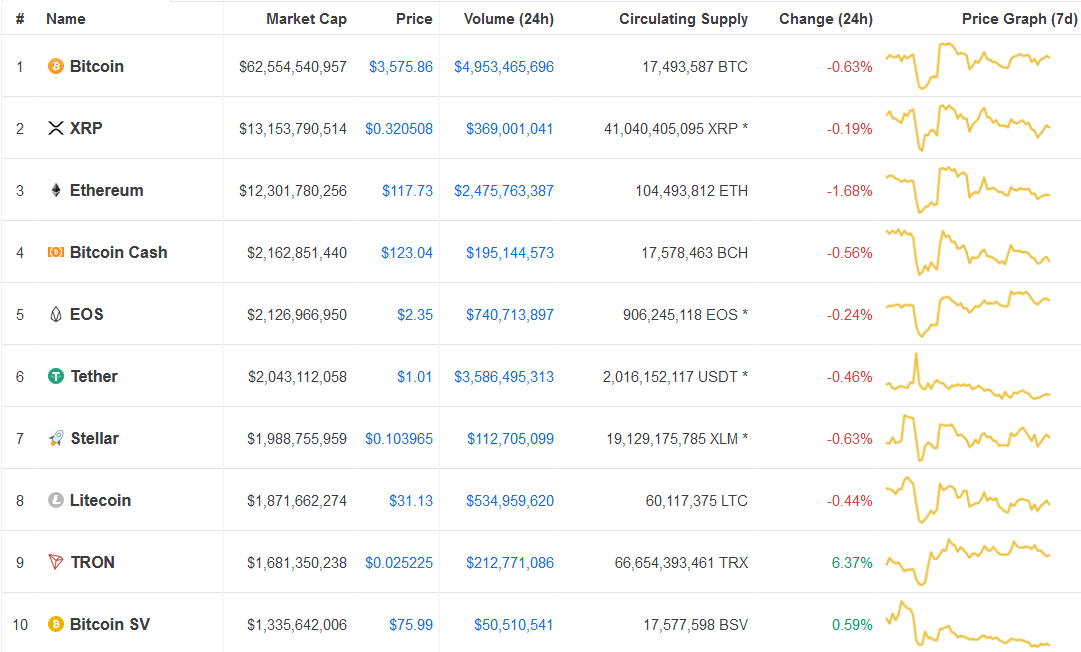
Task: Sort by the # rank column header
Action: tap(20, 19)
